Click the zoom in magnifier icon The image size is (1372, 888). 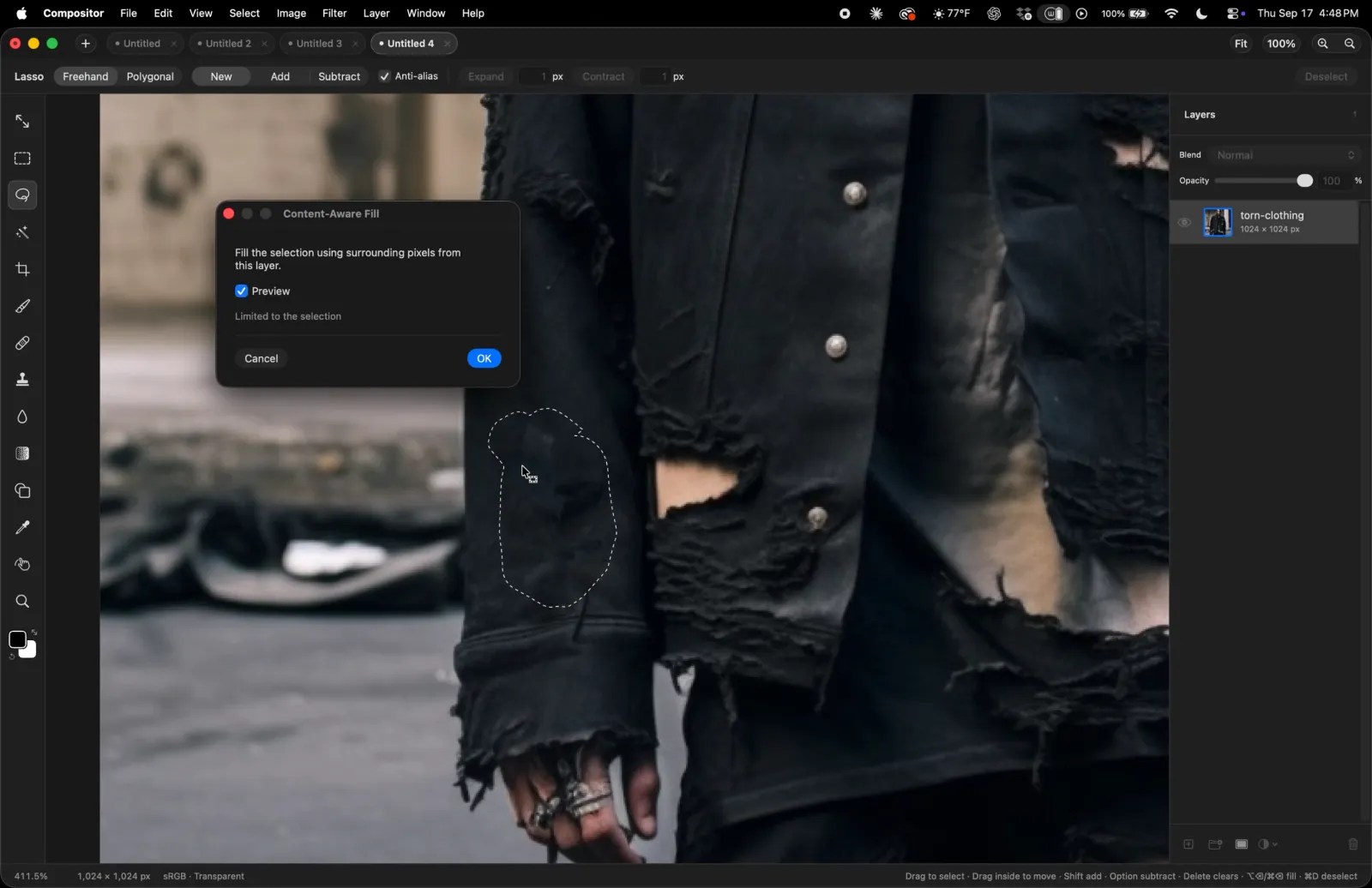pos(1323,44)
